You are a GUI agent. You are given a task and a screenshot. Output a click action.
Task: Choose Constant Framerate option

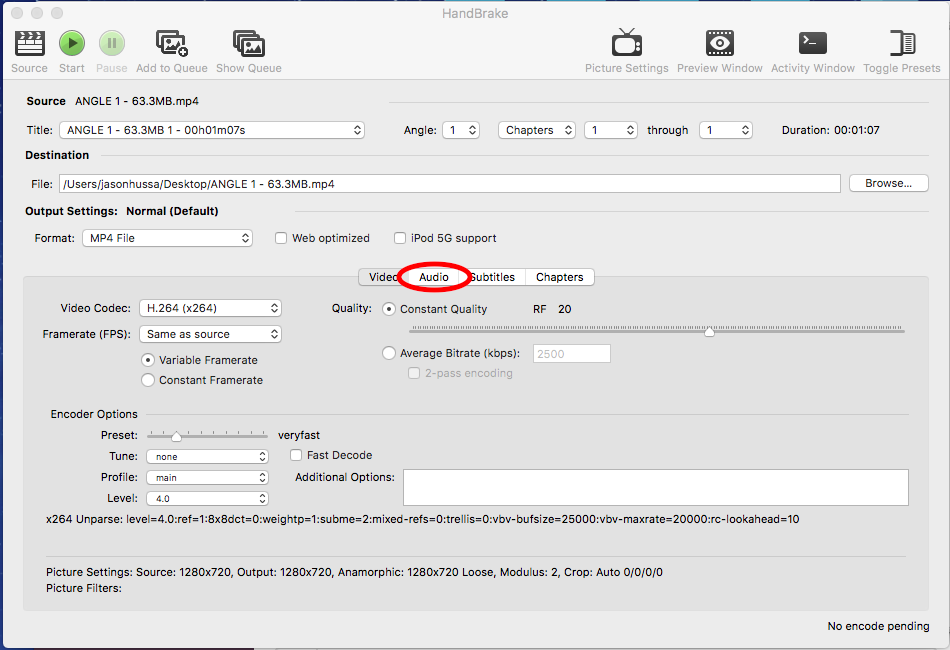[148, 380]
